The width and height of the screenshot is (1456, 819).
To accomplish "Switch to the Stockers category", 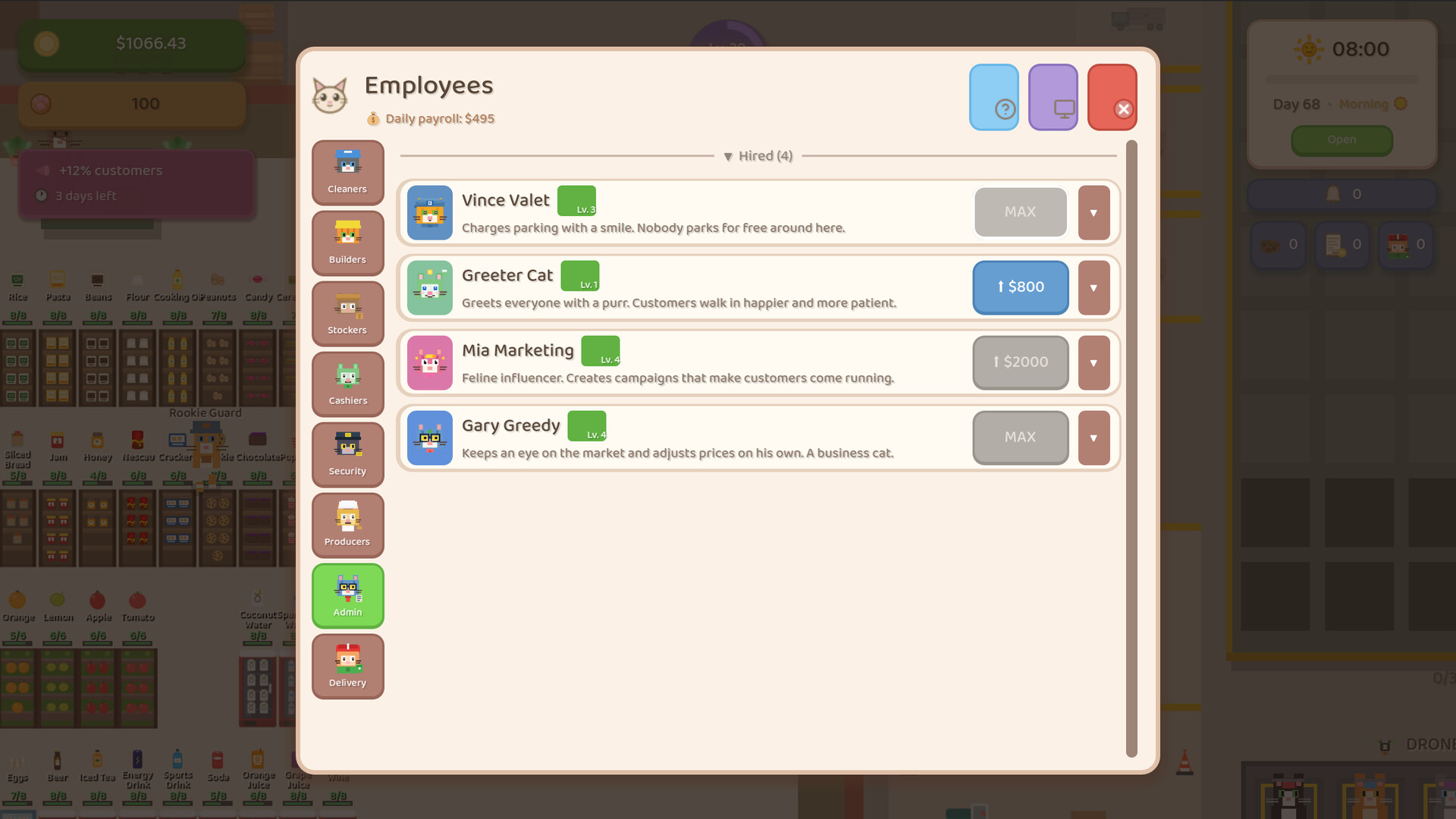I will 347,313.
